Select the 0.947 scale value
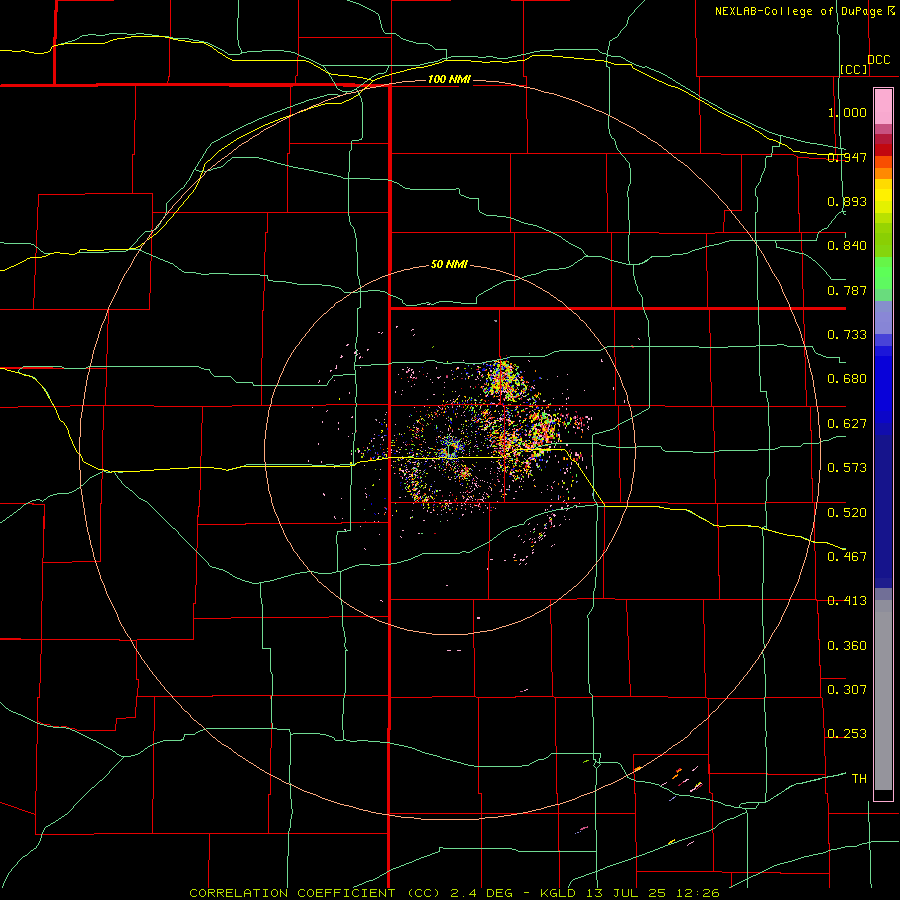 coord(847,157)
